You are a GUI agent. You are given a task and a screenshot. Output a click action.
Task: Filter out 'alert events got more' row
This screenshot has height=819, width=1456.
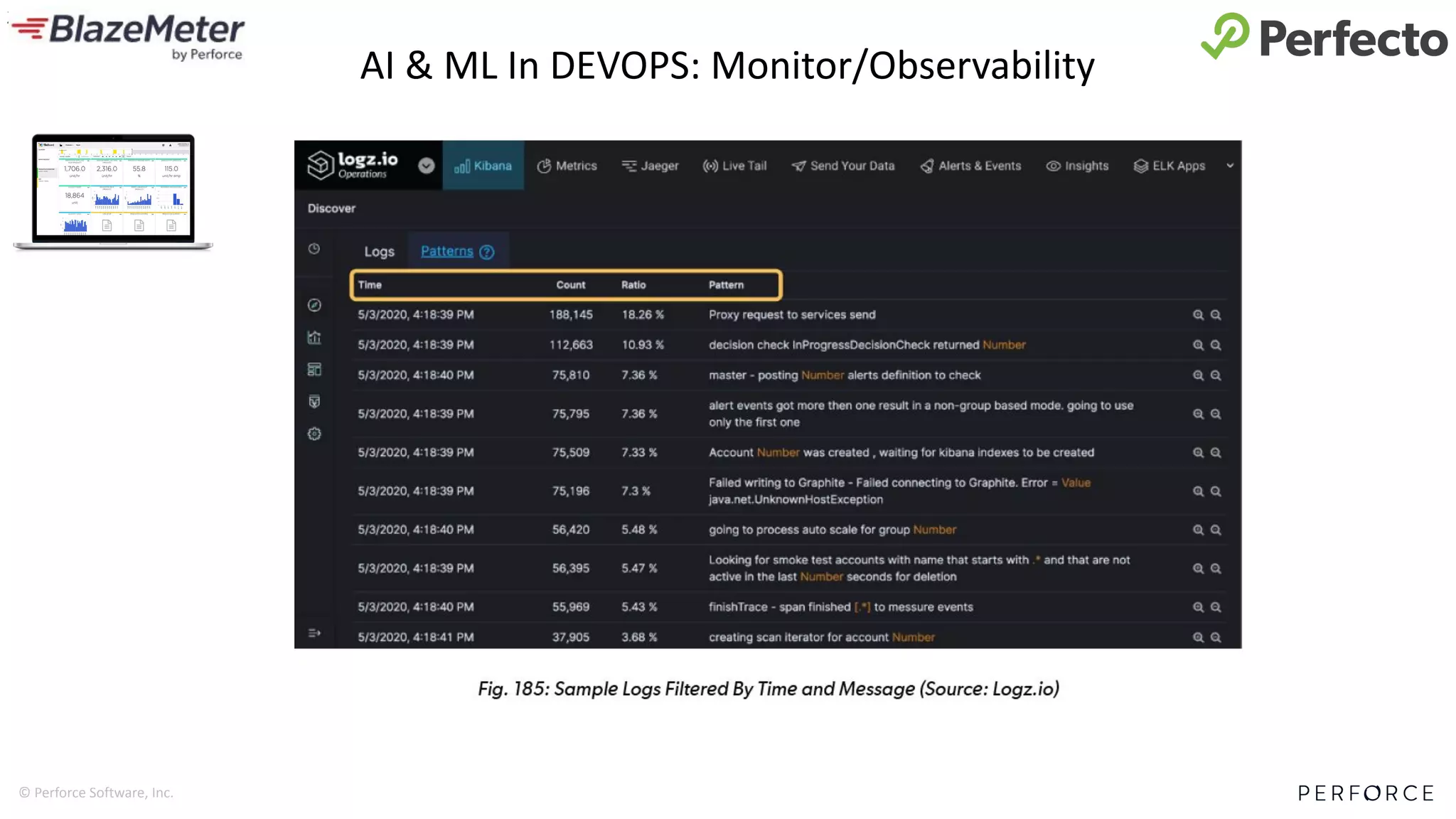[1216, 414]
